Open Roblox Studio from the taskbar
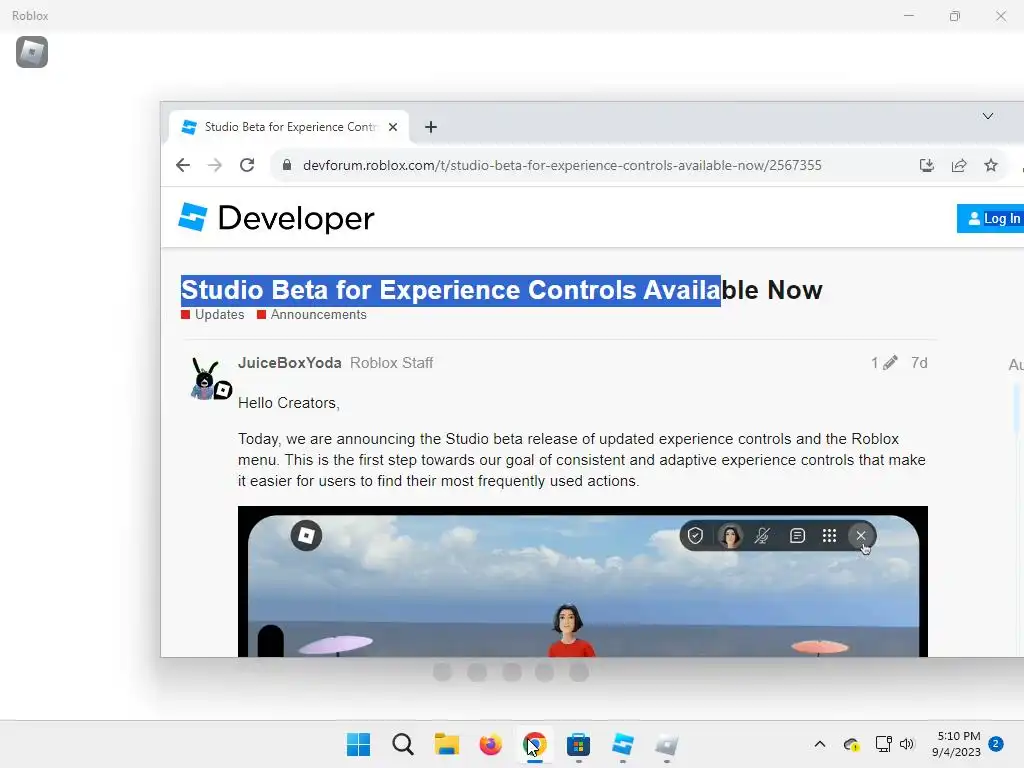The image size is (1024, 768). tap(622, 744)
